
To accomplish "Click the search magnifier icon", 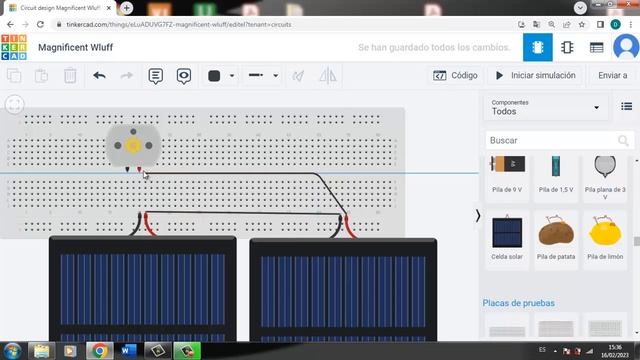I will click(x=623, y=141).
